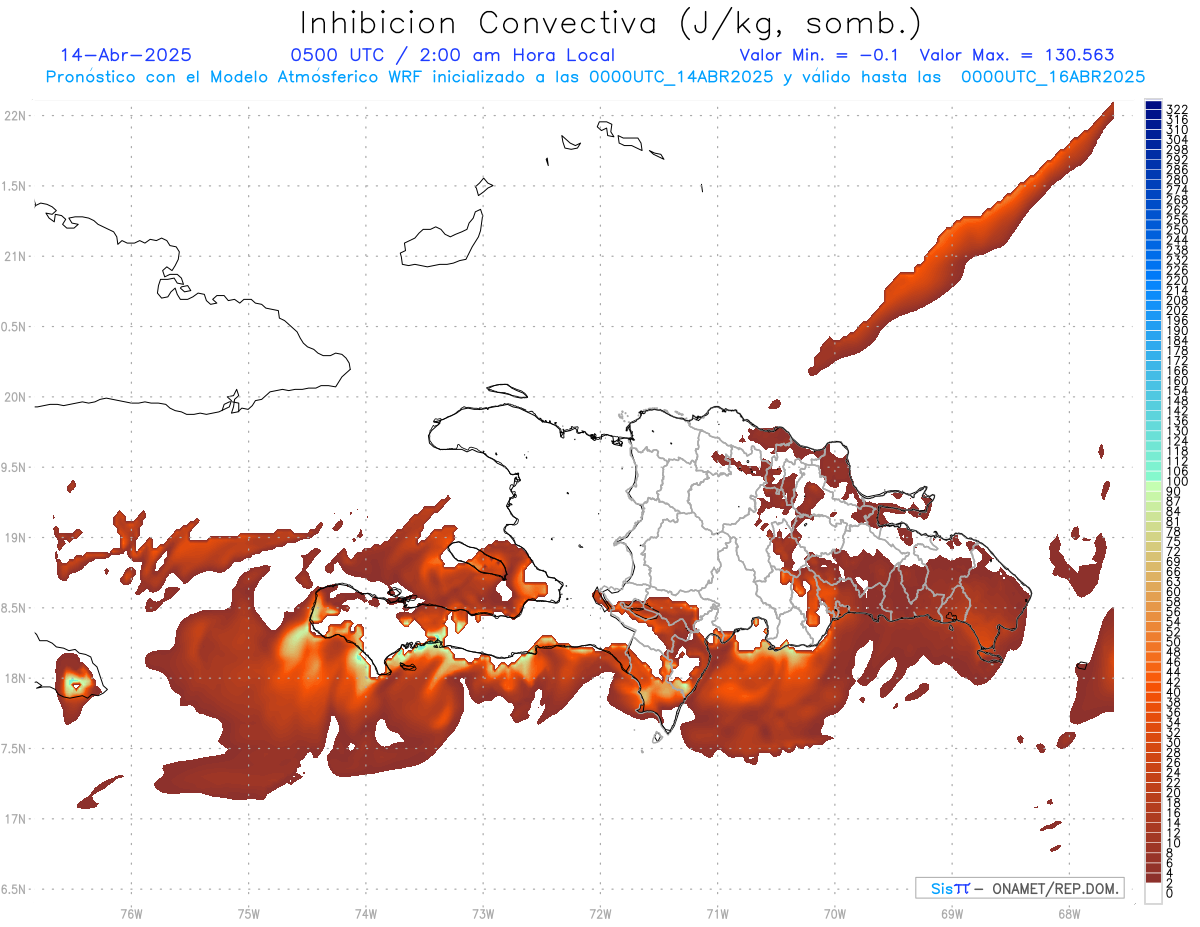1200x927 pixels.
Task: Click the '6.5N' latitude label
Action: pyautogui.click(x=13, y=889)
